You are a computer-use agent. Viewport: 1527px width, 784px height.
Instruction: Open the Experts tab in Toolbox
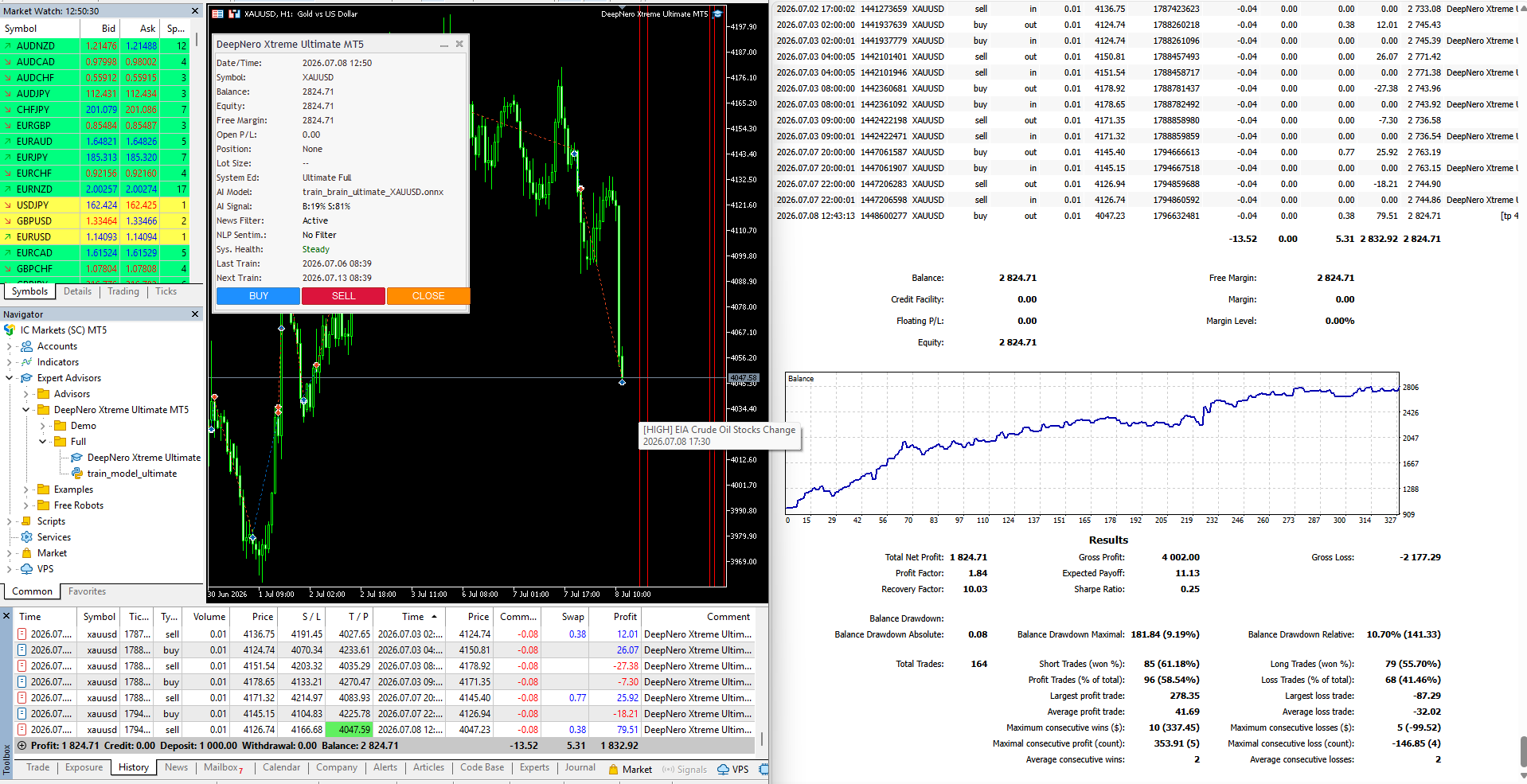click(x=534, y=767)
